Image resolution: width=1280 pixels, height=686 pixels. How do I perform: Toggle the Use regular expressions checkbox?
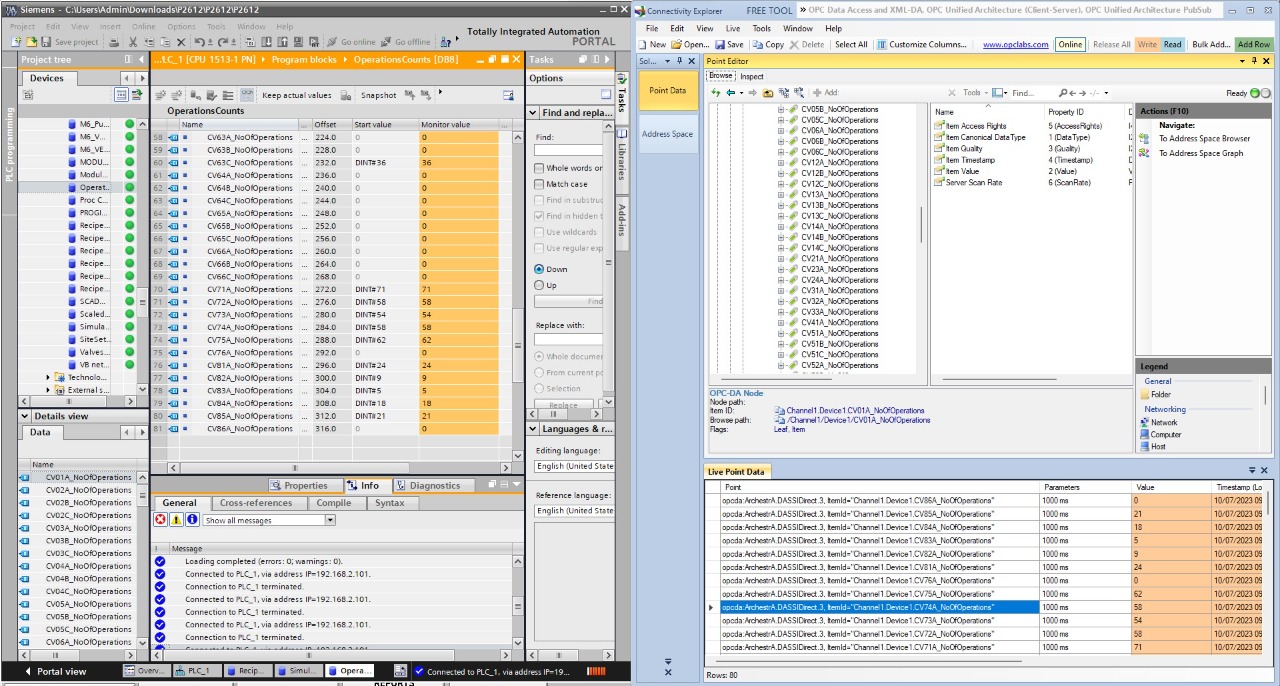point(540,248)
